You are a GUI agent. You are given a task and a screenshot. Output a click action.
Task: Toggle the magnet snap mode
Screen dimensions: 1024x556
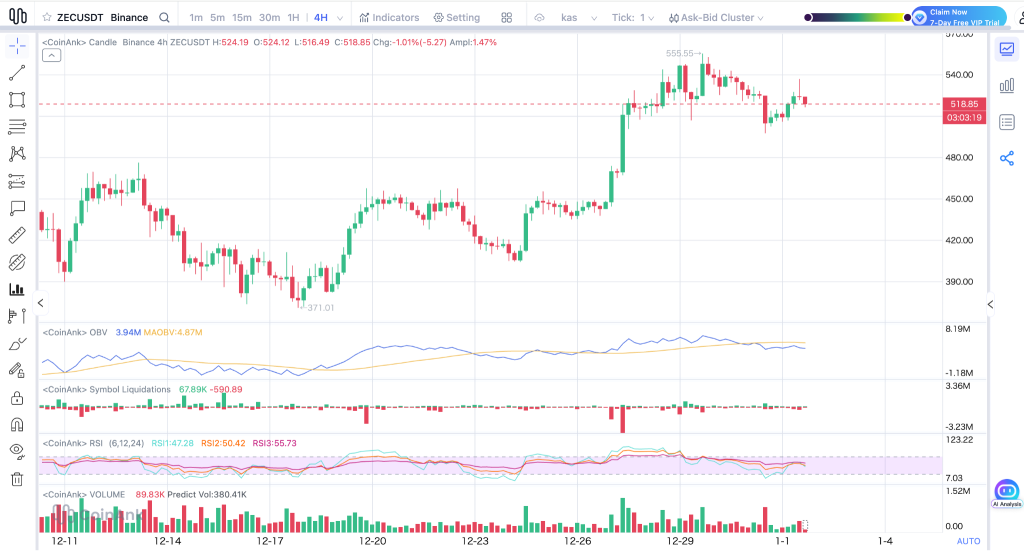tap(17, 425)
